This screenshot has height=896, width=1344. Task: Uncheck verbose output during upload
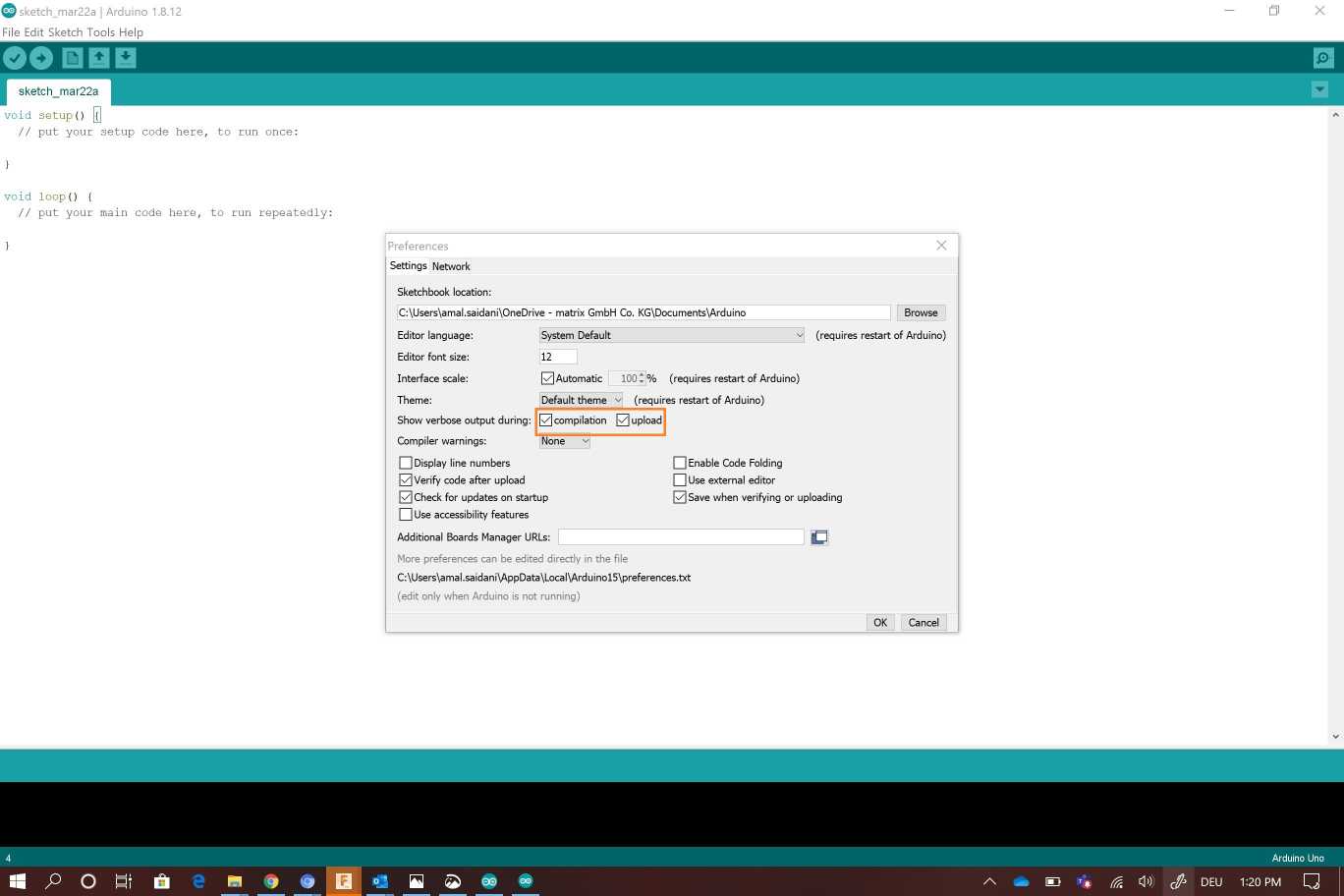pos(623,420)
